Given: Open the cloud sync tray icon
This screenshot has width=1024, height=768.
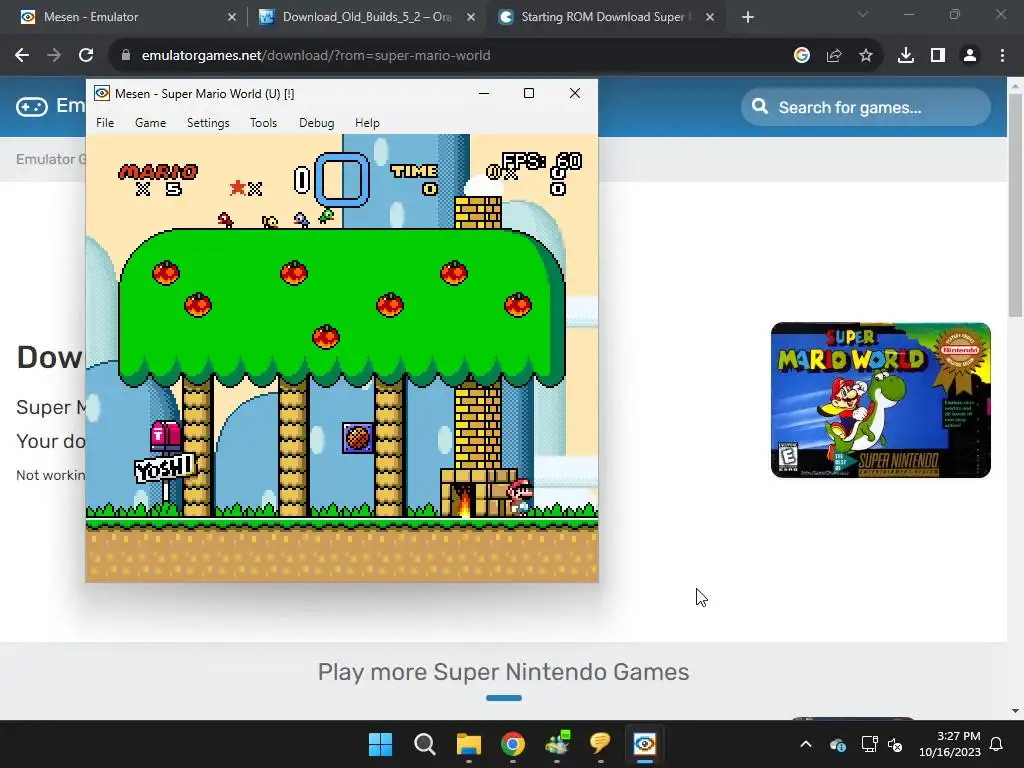Looking at the screenshot, I should [x=838, y=744].
